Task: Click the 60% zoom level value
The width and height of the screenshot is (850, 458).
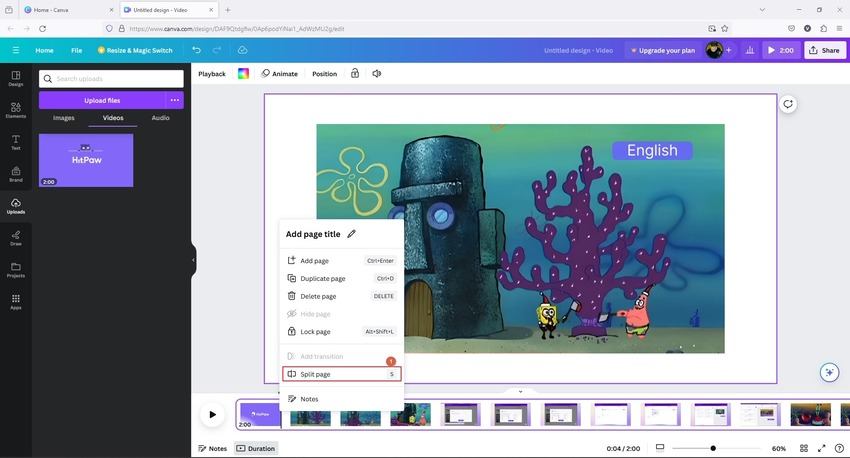Action: pyautogui.click(x=779, y=448)
